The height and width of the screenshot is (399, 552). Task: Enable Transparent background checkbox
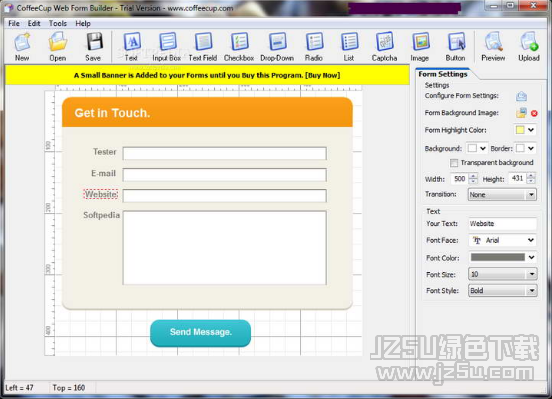[x=454, y=163]
